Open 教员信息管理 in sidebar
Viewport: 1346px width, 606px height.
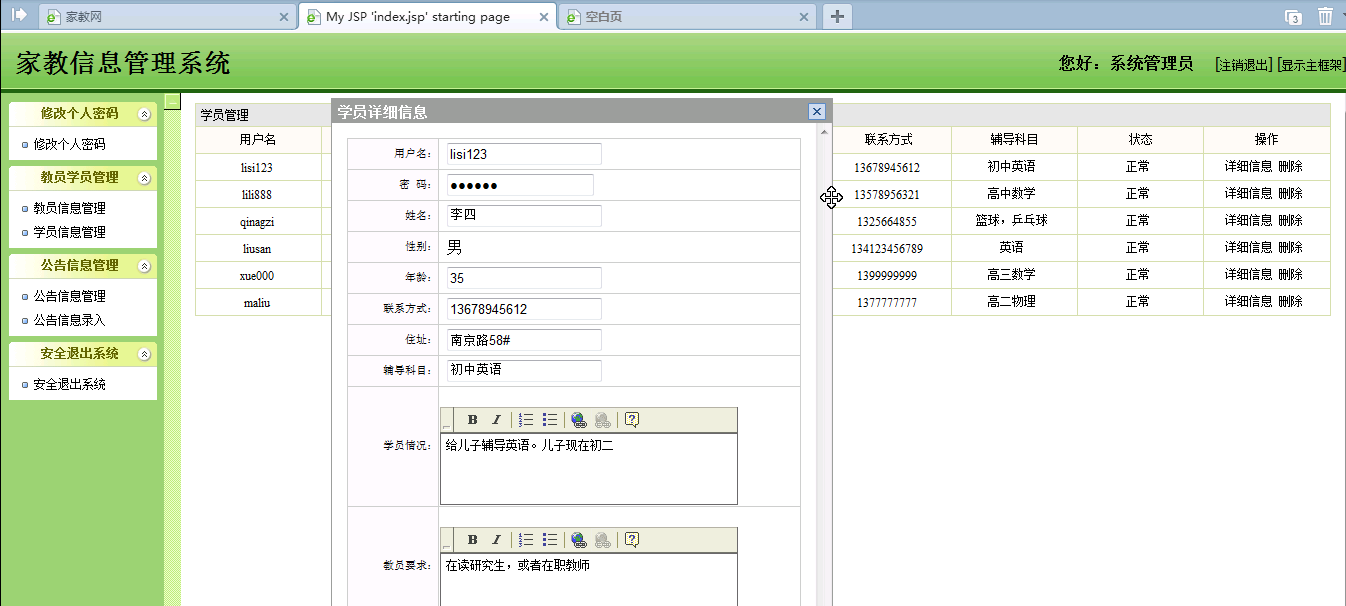click(69, 208)
